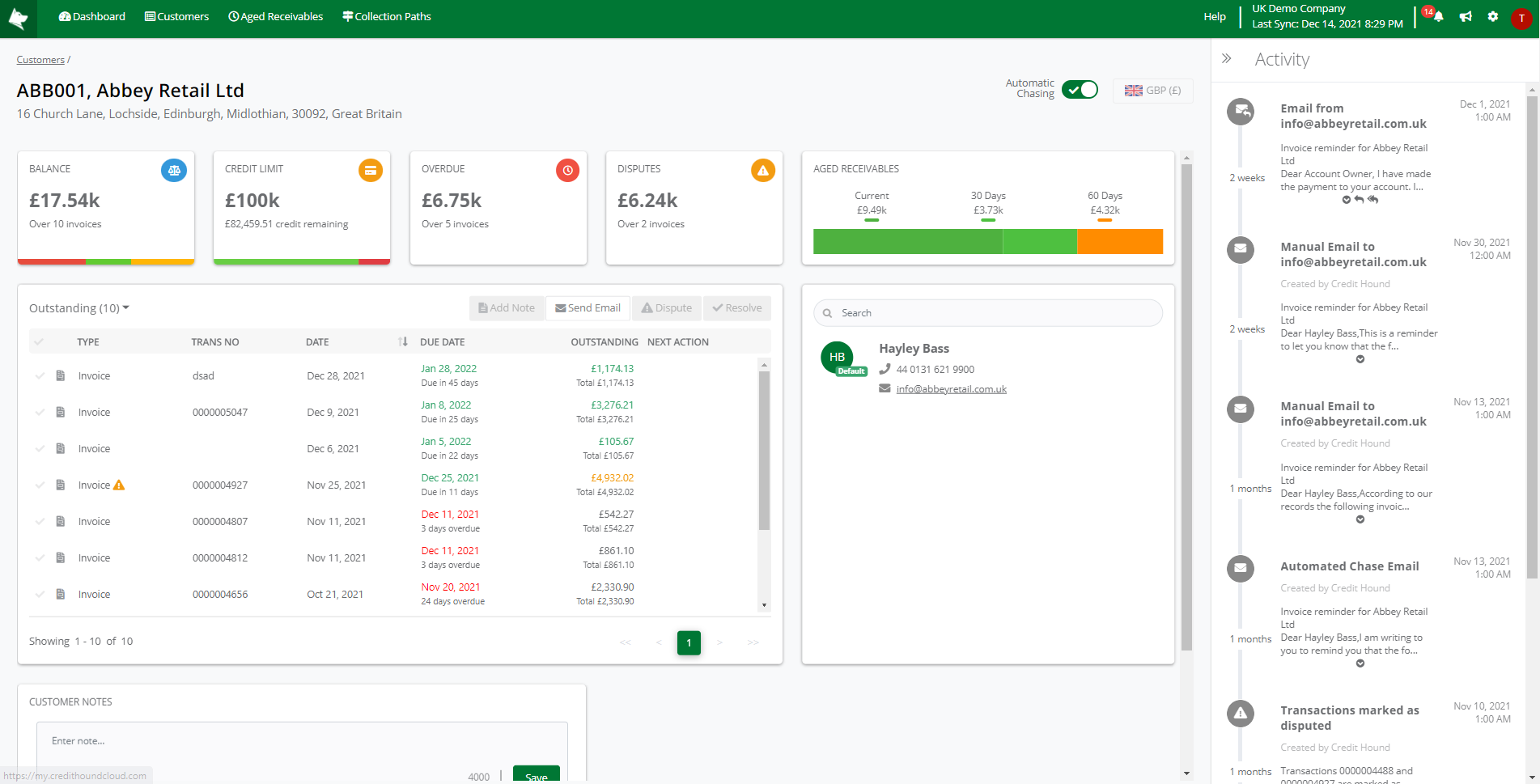The width and height of the screenshot is (1540, 784).
Task: Go to Aged Receivables in top menu
Action: [x=275, y=17]
